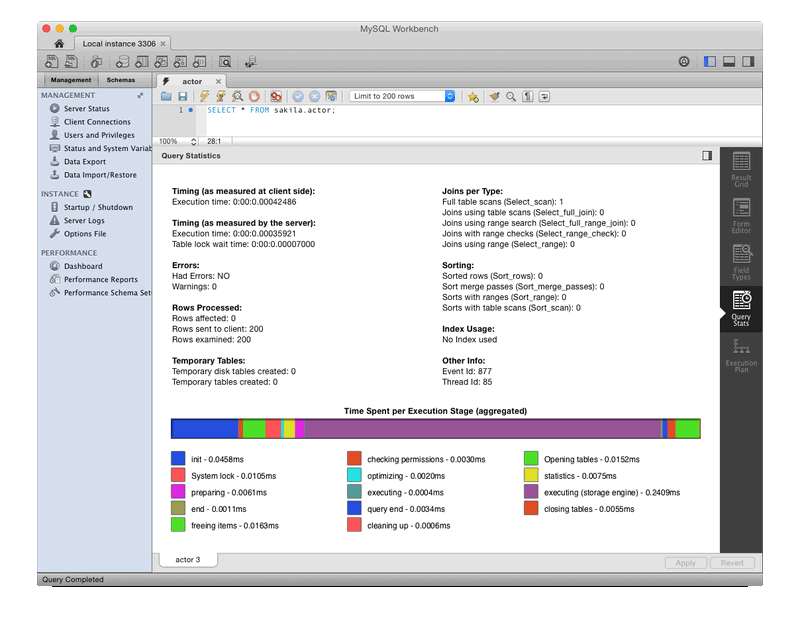This screenshot has width=800, height=639.
Task: Close the actor editor tab
Action: coord(218,81)
